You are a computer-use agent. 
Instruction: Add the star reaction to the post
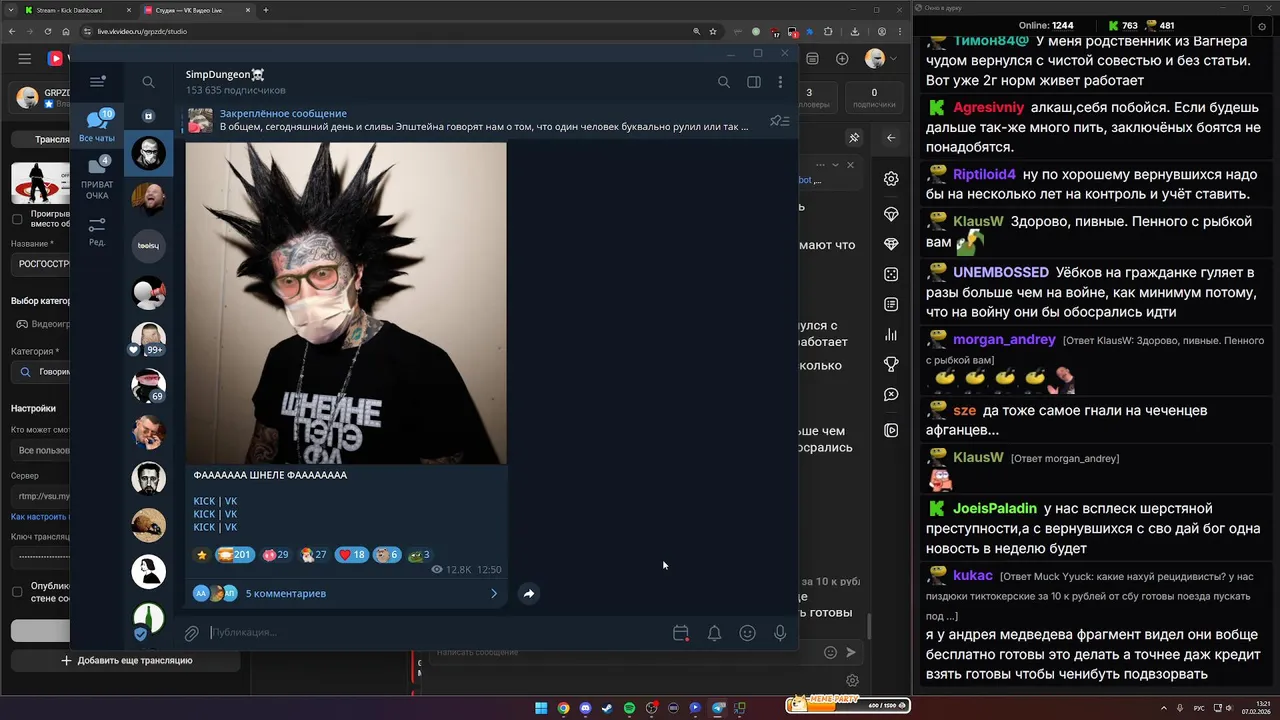tap(202, 555)
